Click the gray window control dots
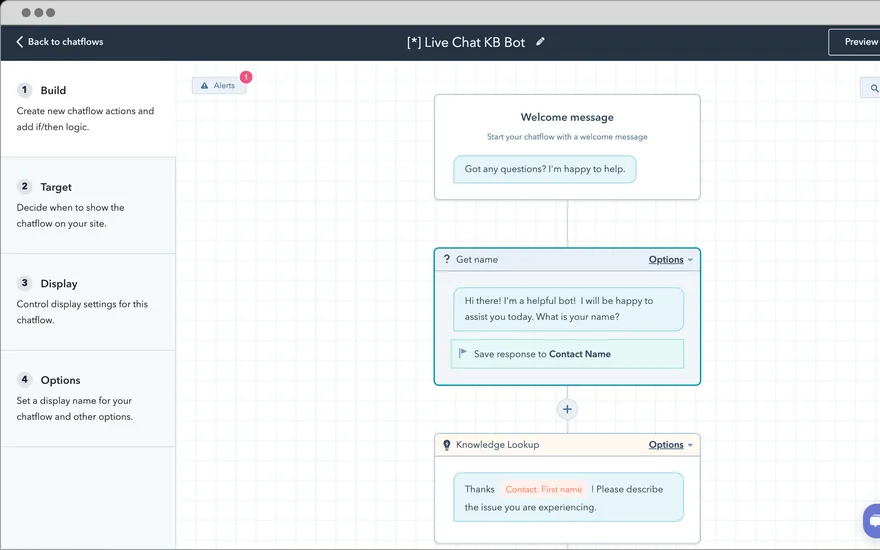The image size is (880, 550). pyautogui.click(x=38, y=12)
